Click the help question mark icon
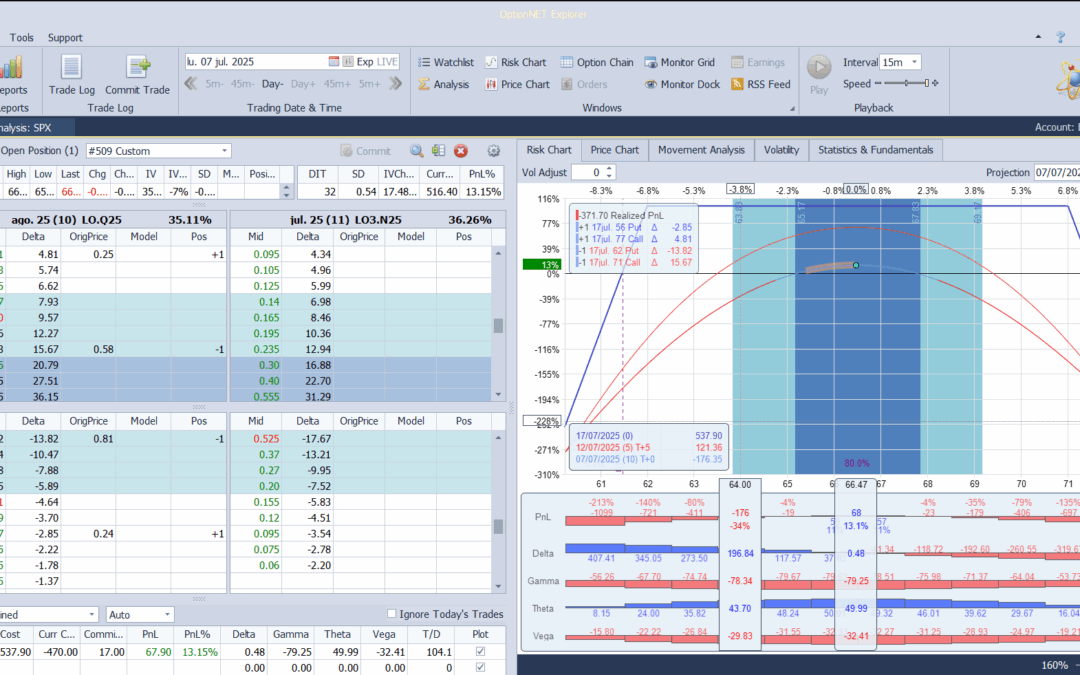Viewport: 1080px width, 675px height. pos(1061,37)
